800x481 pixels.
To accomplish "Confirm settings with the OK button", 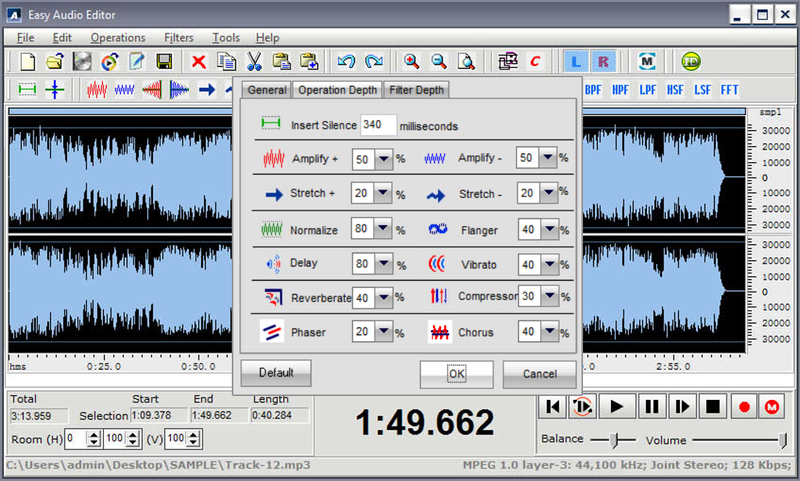I will coord(457,374).
